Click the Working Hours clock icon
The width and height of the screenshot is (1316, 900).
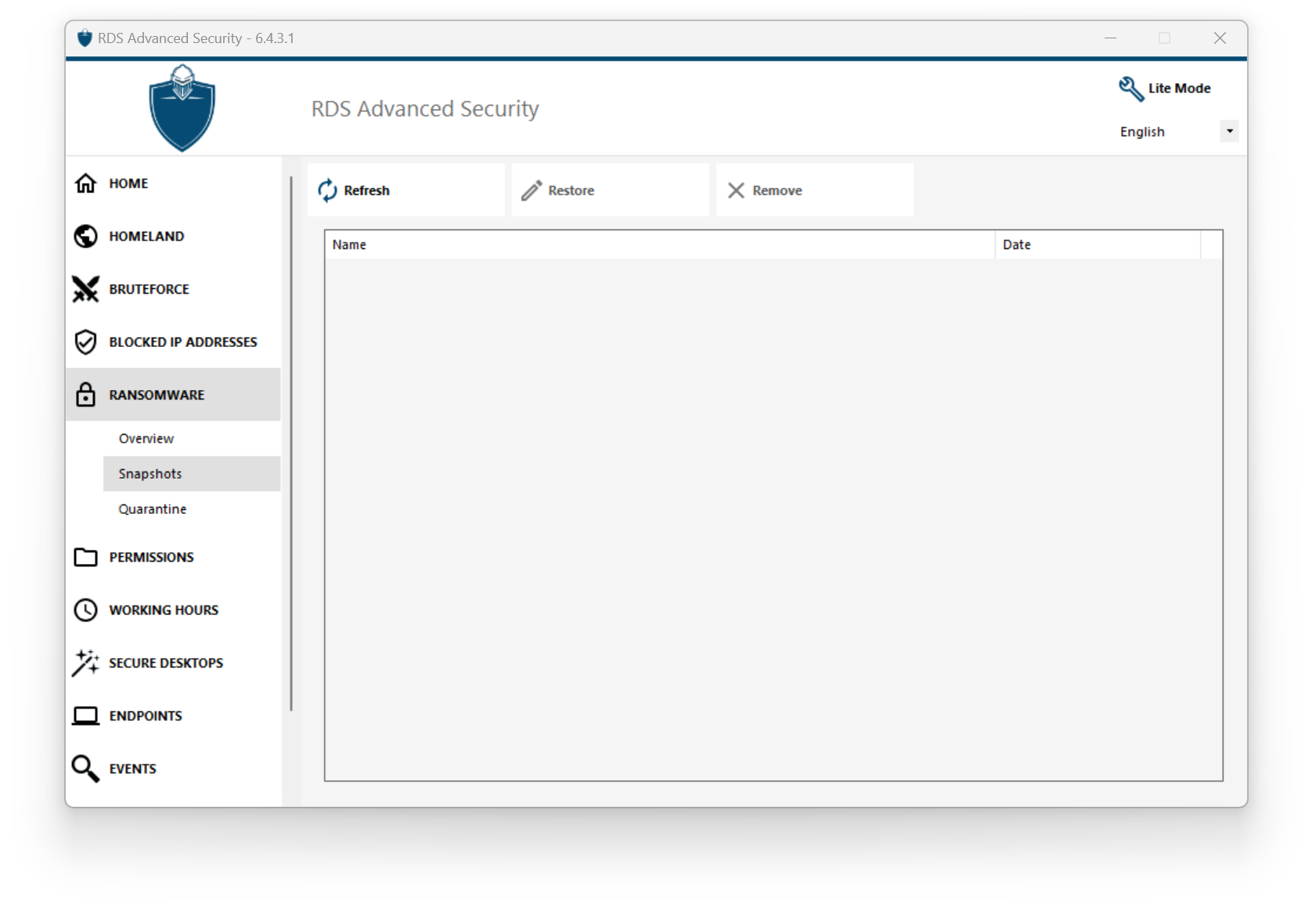point(85,610)
